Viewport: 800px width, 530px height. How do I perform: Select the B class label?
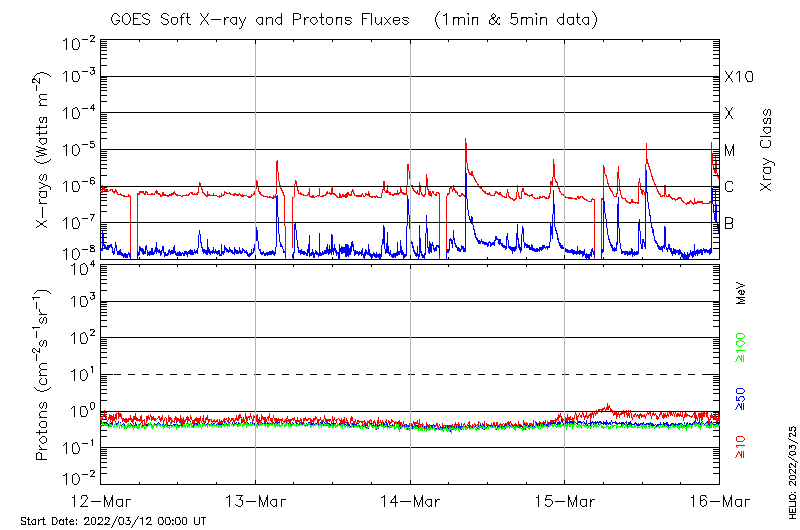click(729, 223)
